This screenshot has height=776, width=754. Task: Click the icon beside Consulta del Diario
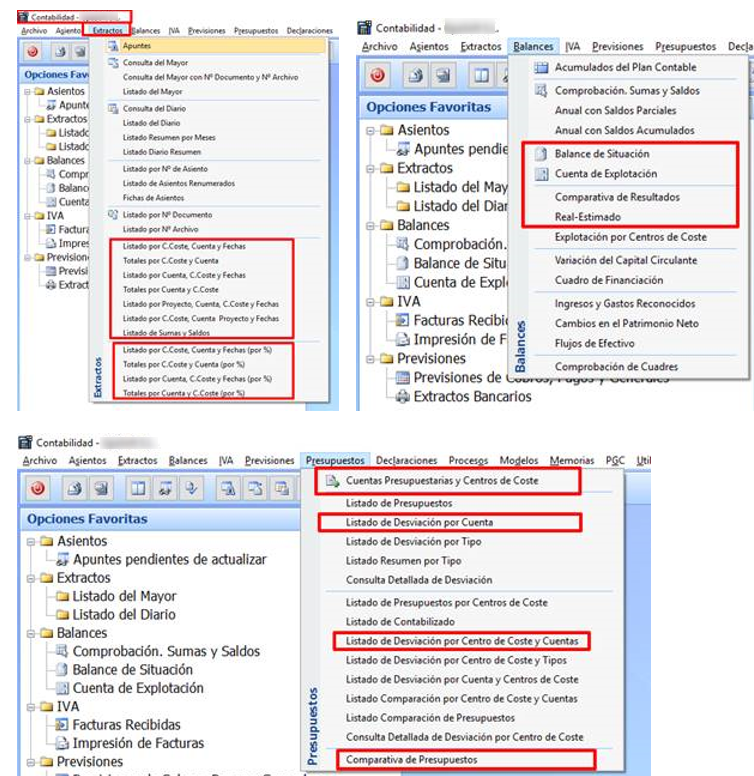(x=113, y=108)
